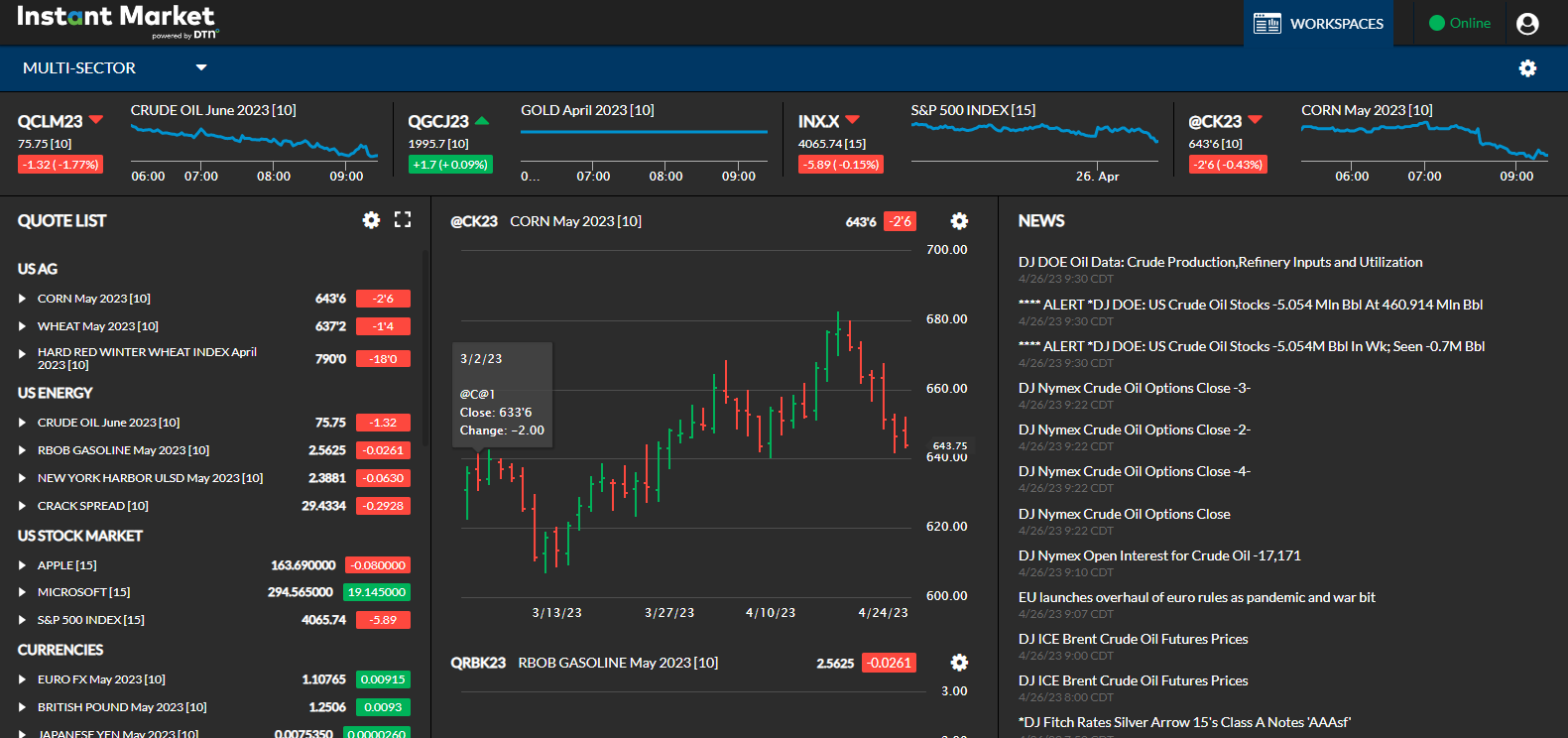The width and height of the screenshot is (1568, 738).
Task: Click the red down arrow beside @CK23 ticker
Action: 1255,120
